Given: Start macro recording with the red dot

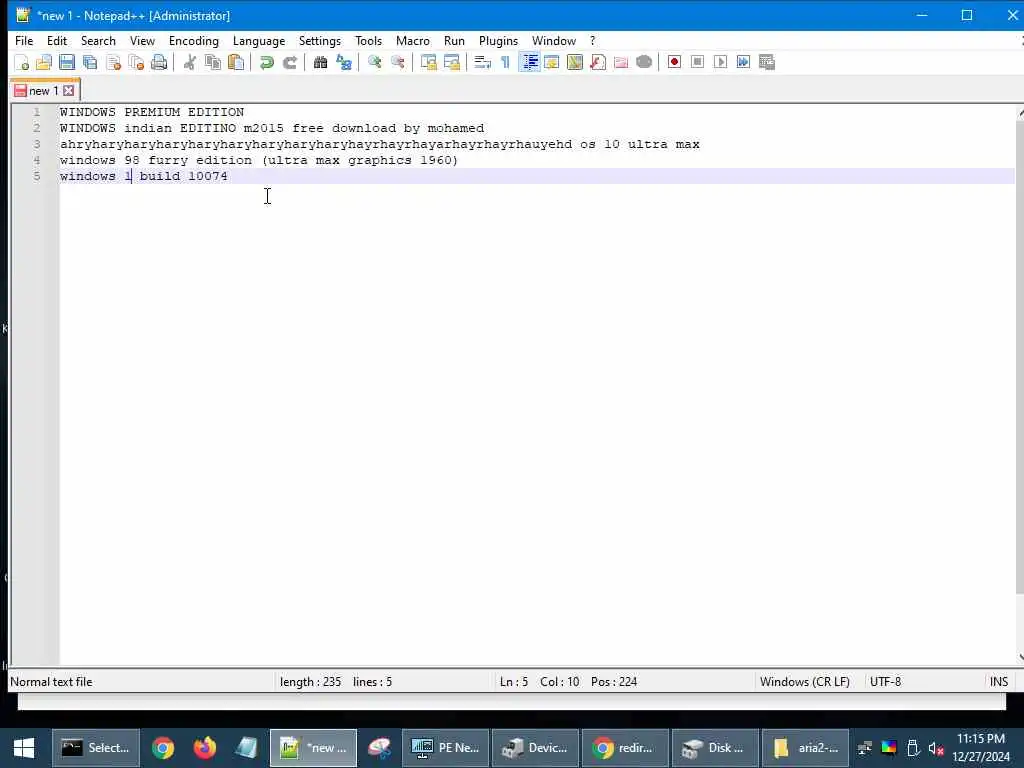Looking at the screenshot, I should click(675, 62).
